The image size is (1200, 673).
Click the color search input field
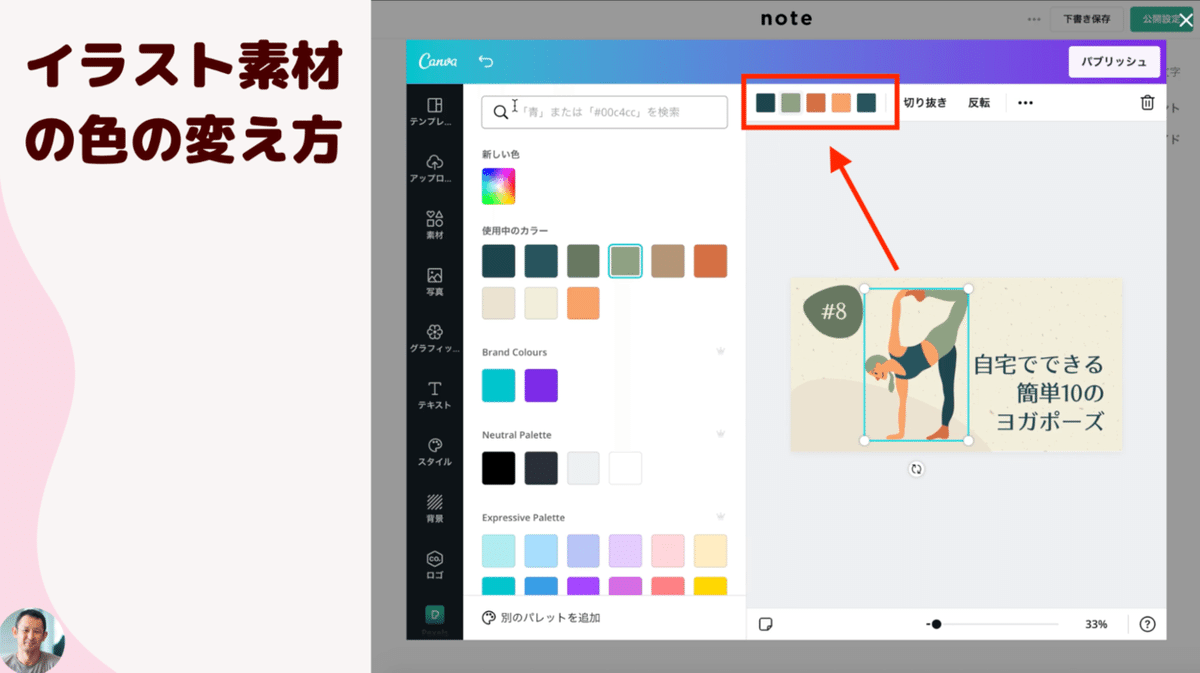coord(604,112)
